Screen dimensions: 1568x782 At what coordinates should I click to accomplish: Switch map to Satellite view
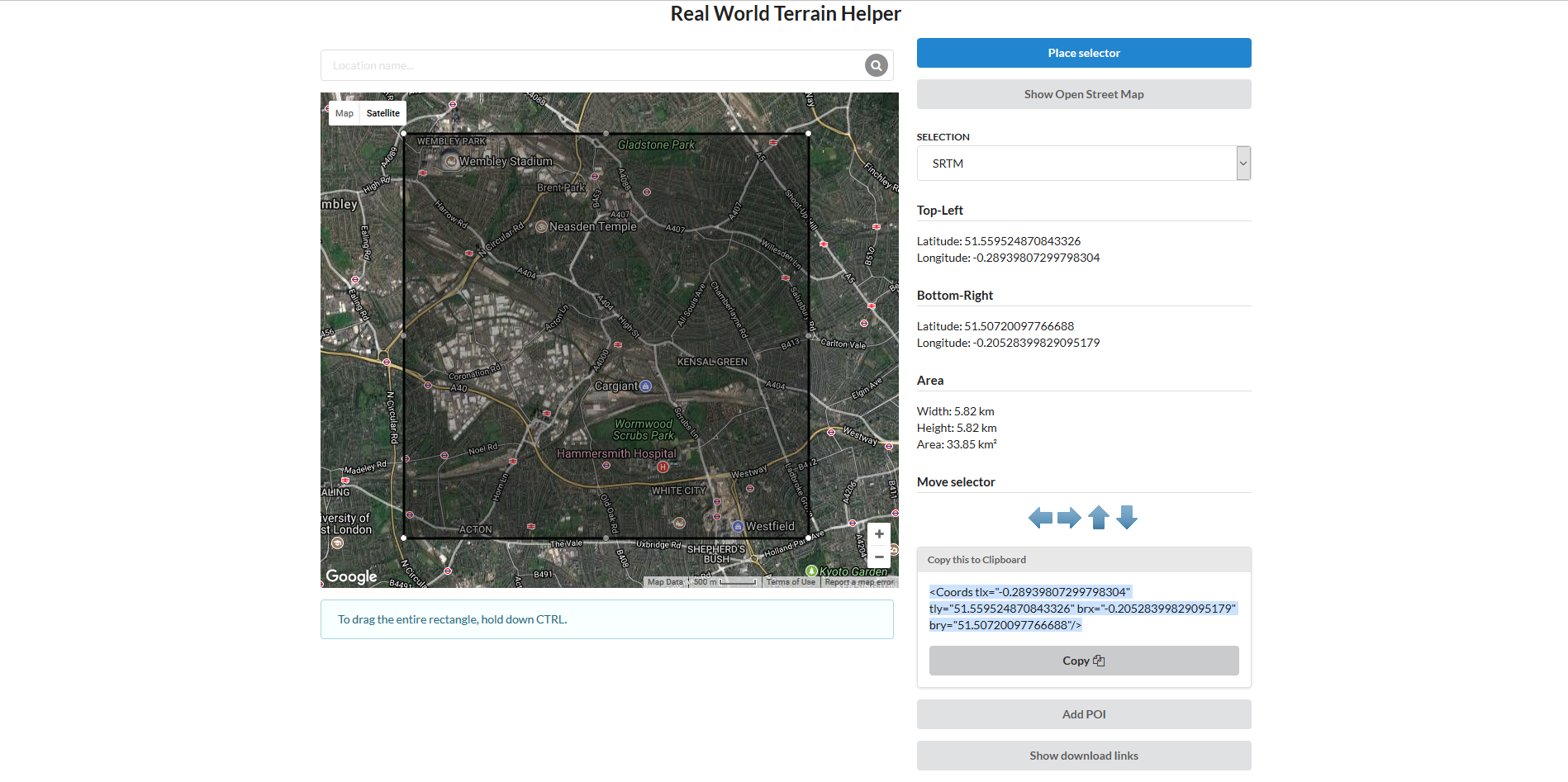click(383, 113)
